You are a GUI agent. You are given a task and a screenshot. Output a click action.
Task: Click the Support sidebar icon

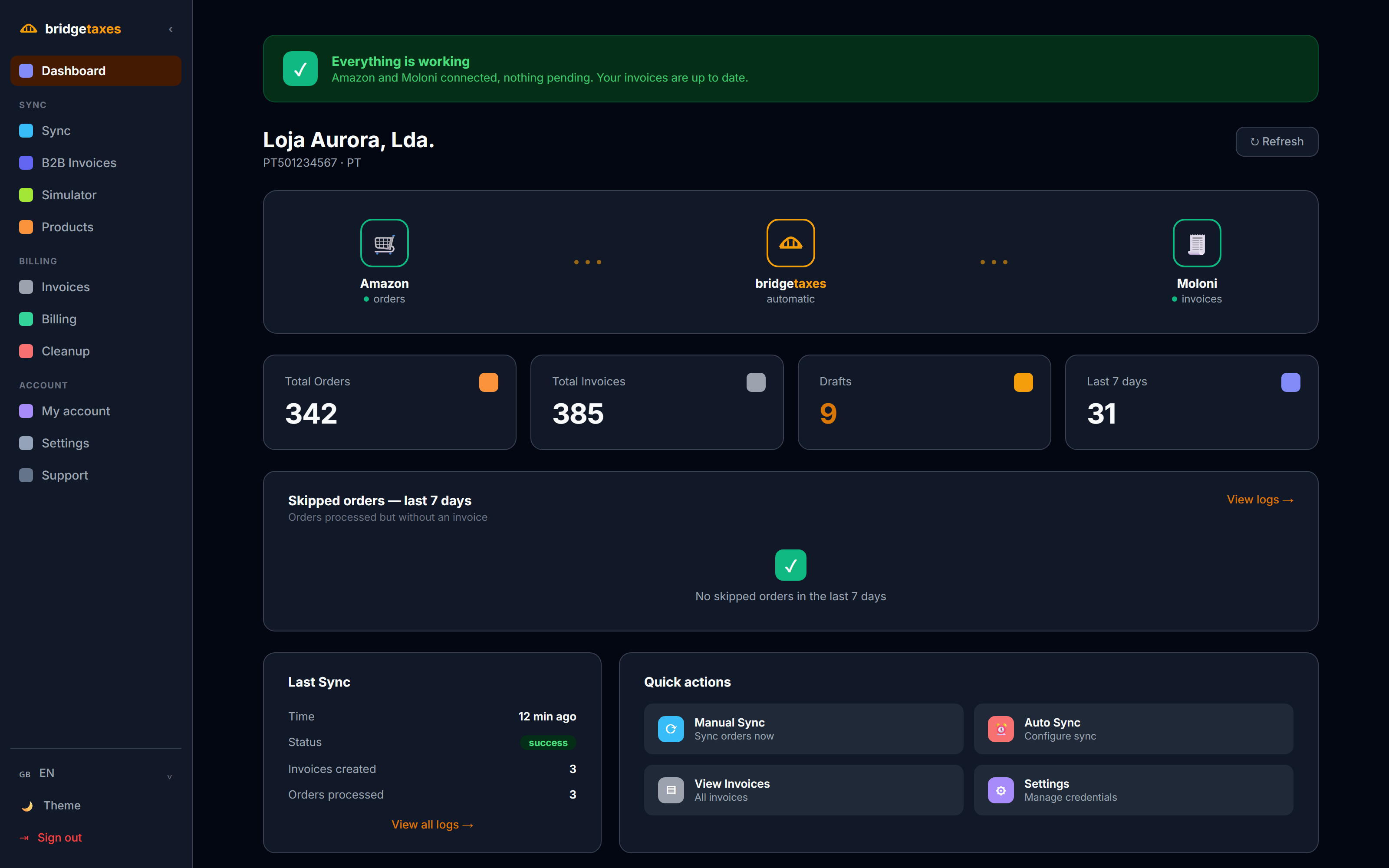(x=26, y=475)
